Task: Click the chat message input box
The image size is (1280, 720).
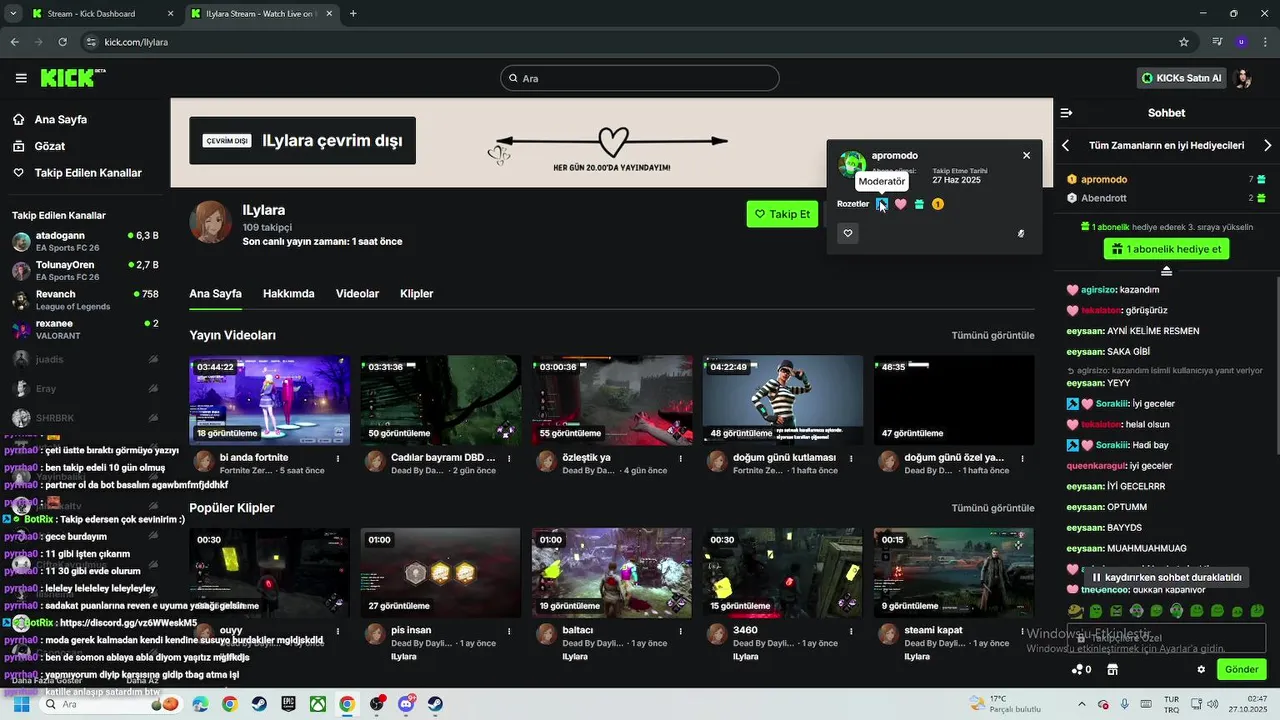Action: (x=1166, y=638)
